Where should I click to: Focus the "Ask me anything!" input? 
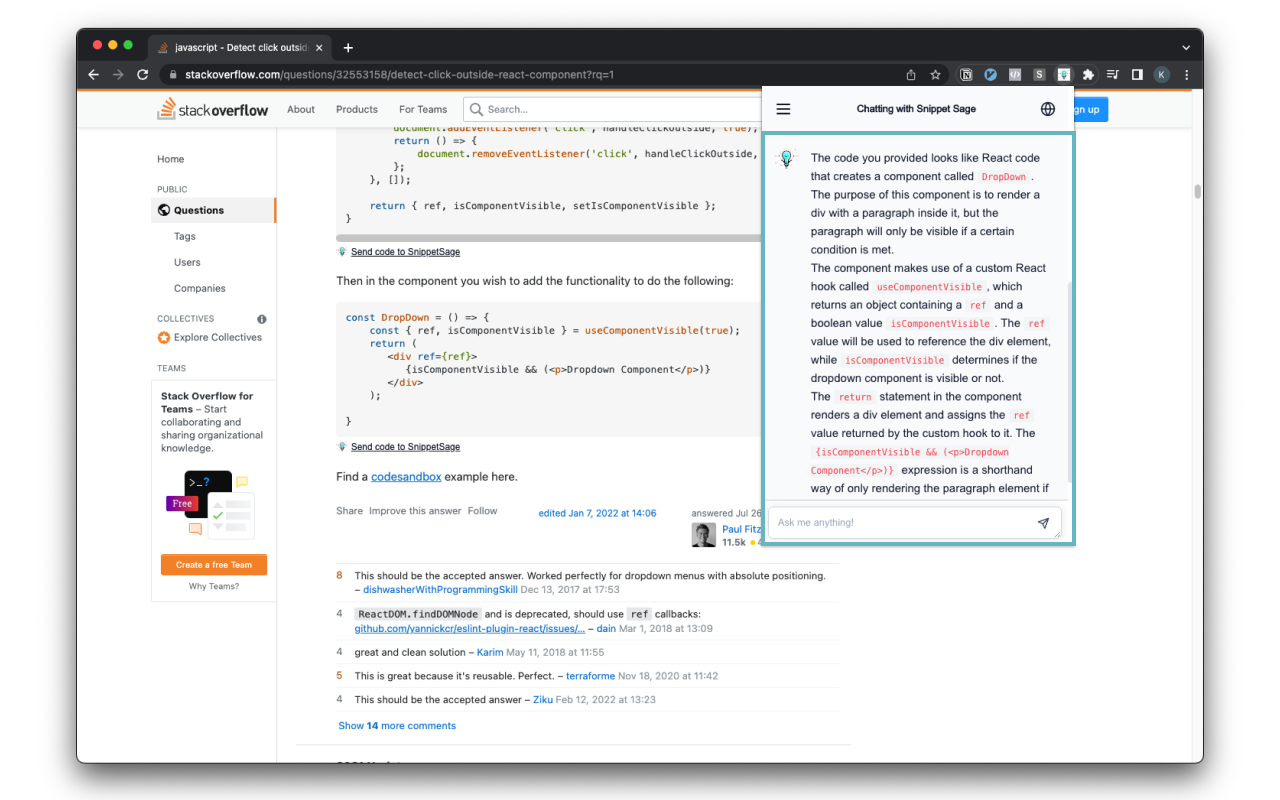coord(900,522)
